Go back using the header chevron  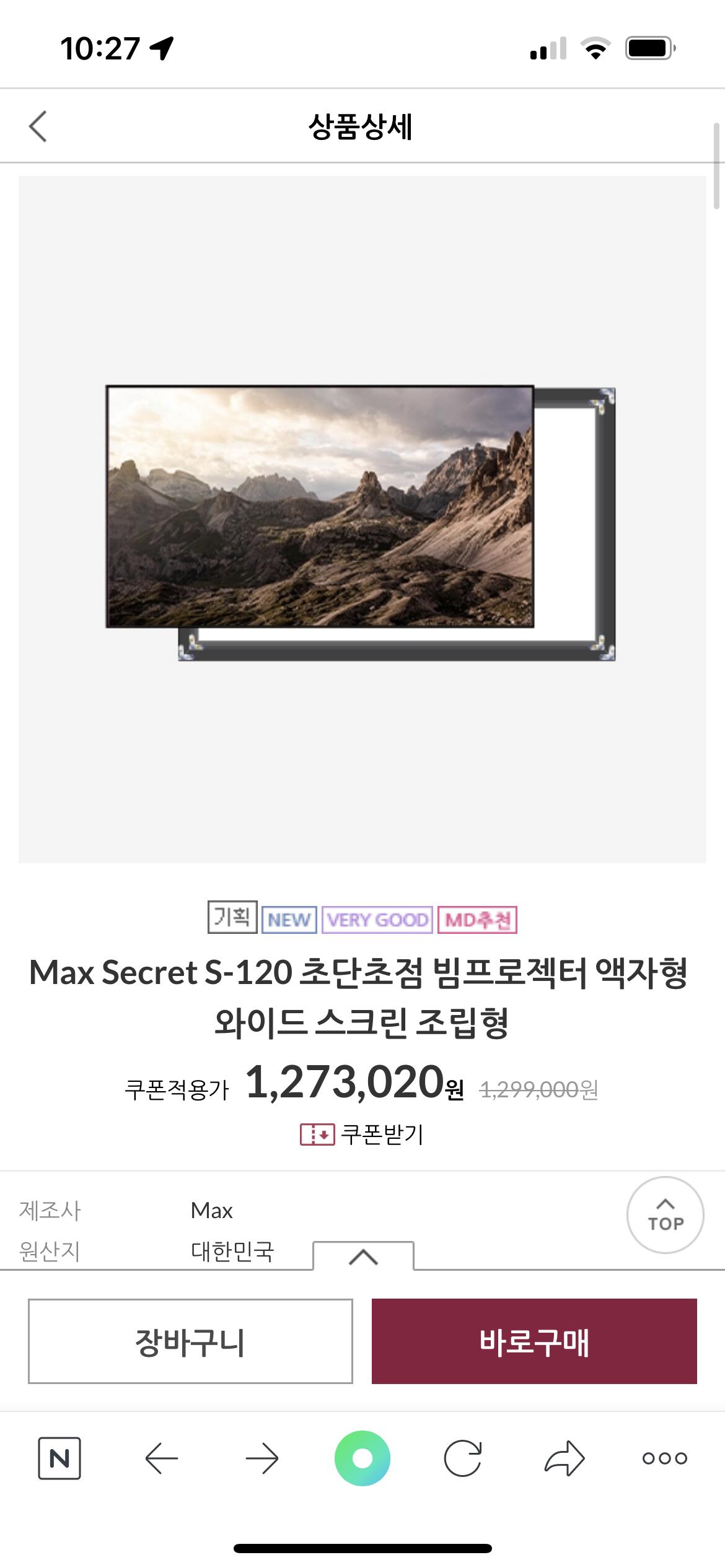tap(38, 126)
